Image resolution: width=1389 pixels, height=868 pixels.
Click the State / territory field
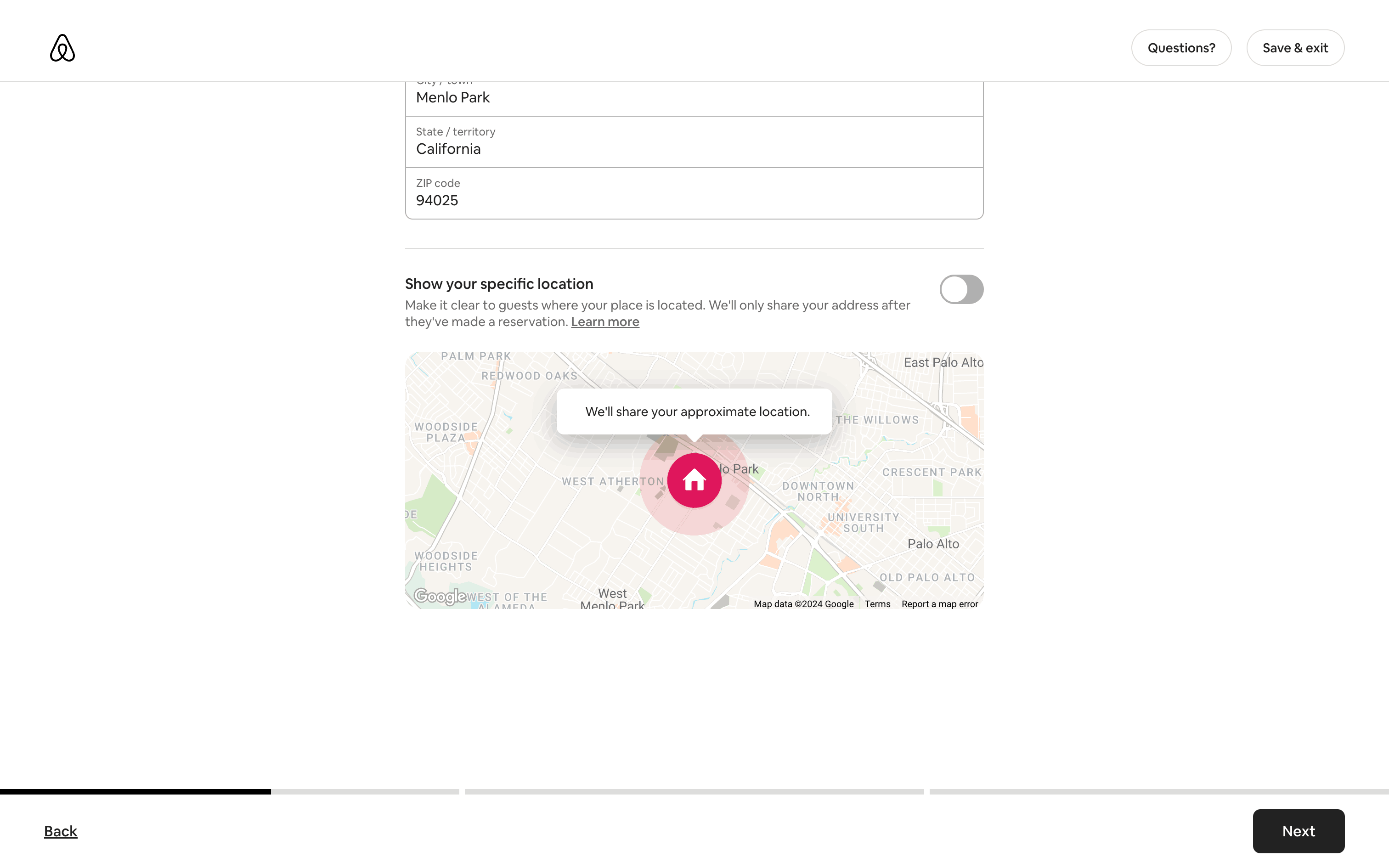click(694, 142)
